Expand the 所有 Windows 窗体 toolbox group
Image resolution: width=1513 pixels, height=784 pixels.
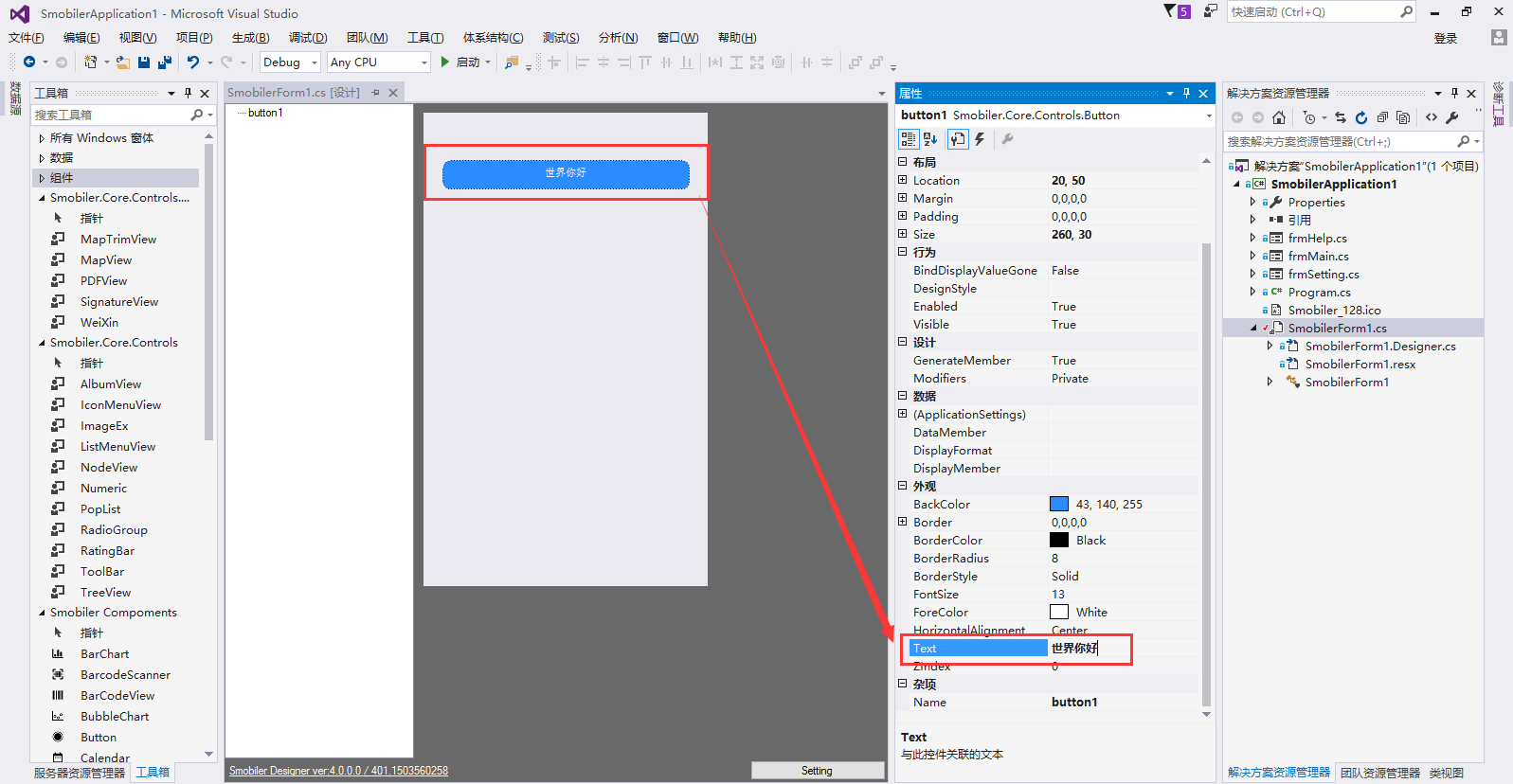pos(42,138)
